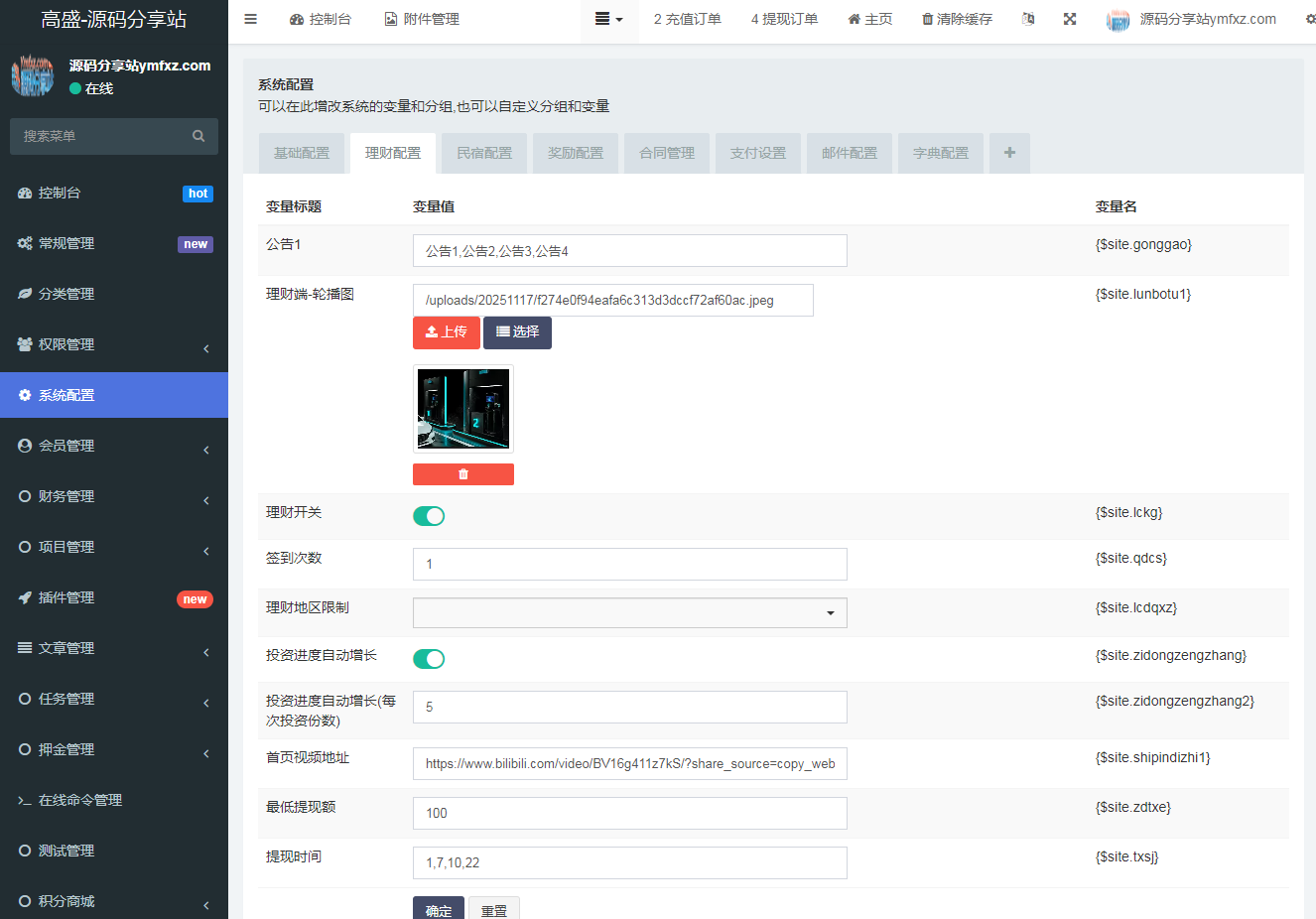Click the 确定 submit button
This screenshot has width=1316, height=919.
(x=439, y=909)
